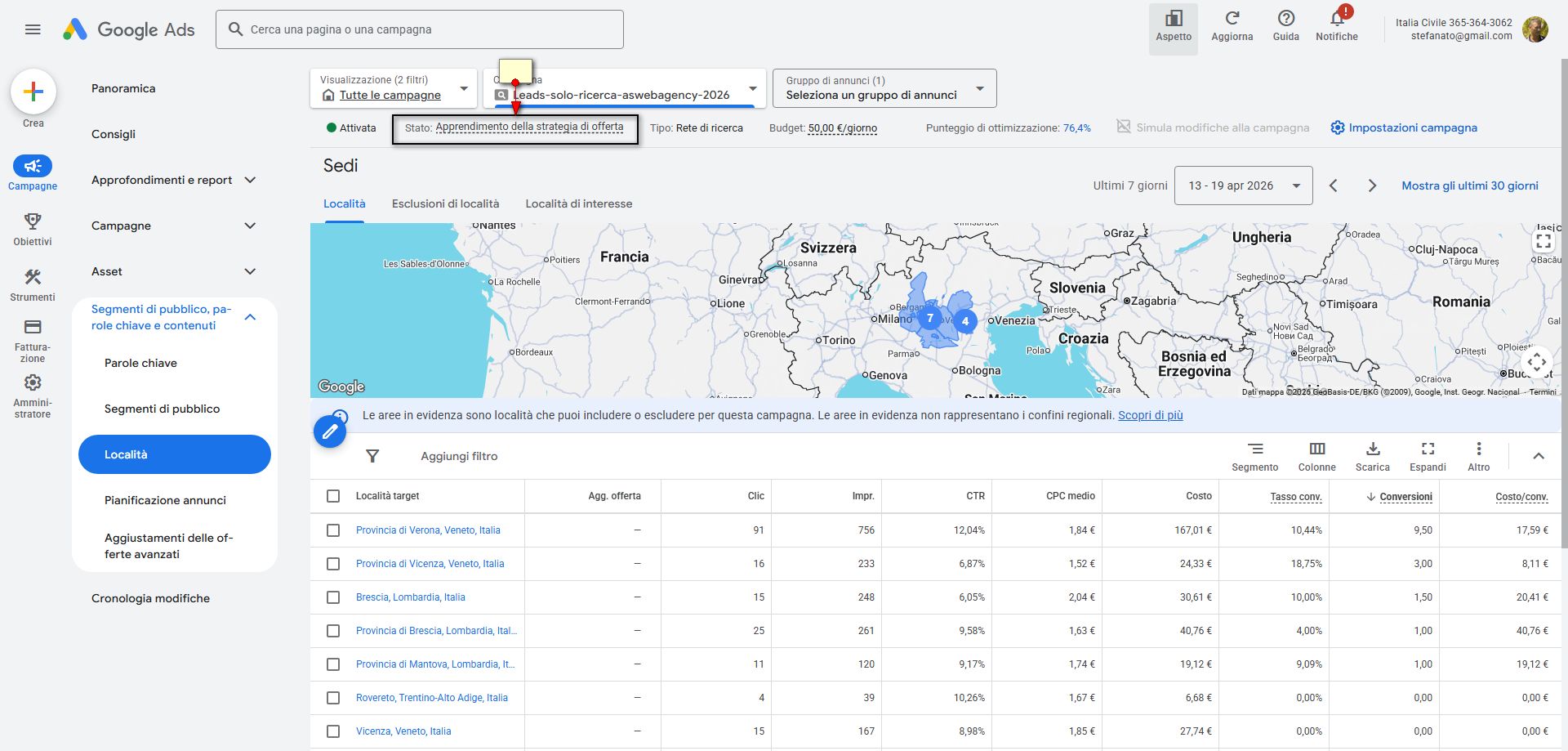Open the hamburger main menu
This screenshot has width=1568, height=751.
click(x=33, y=29)
